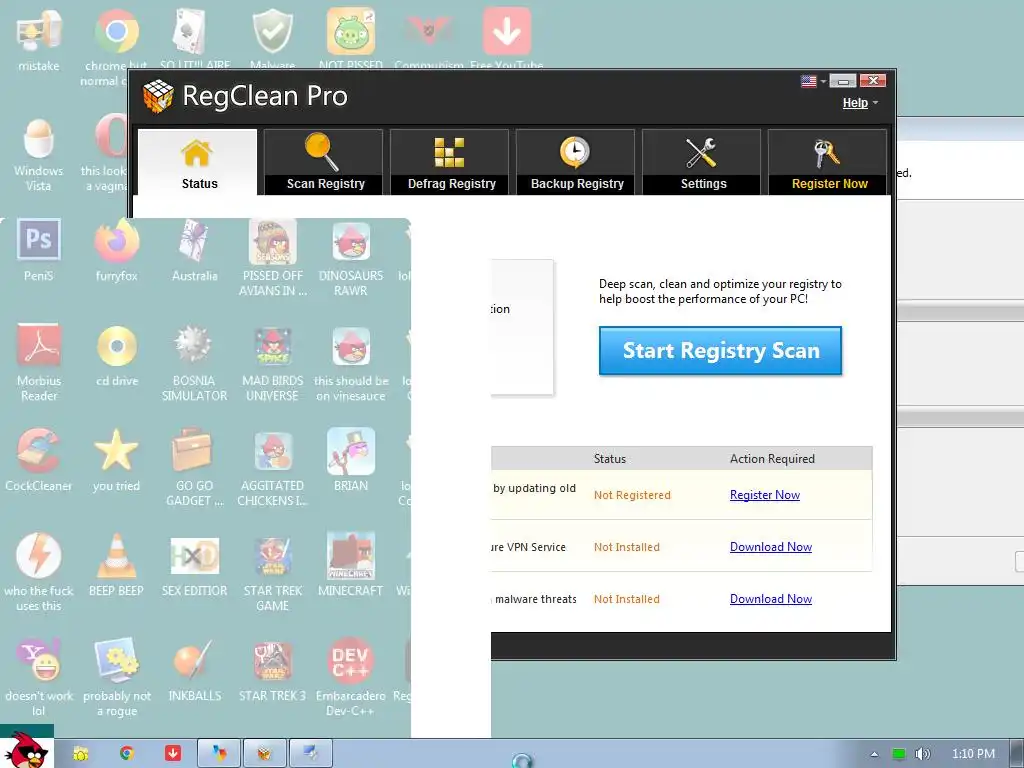The image size is (1024, 768).
Task: Open the Help dropdown menu
Action: tap(859, 103)
